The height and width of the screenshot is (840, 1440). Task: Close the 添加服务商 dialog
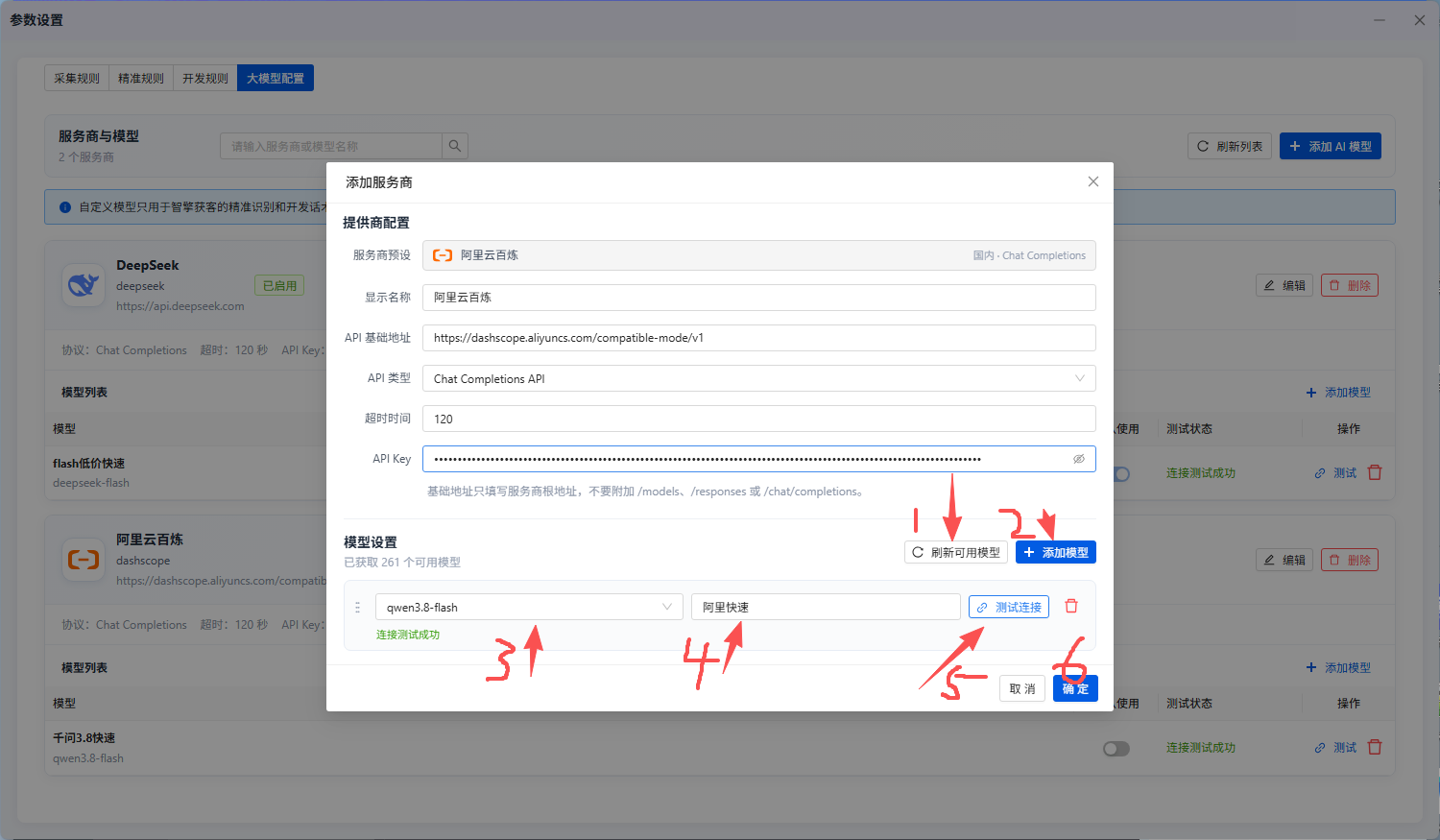pyautogui.click(x=1092, y=181)
